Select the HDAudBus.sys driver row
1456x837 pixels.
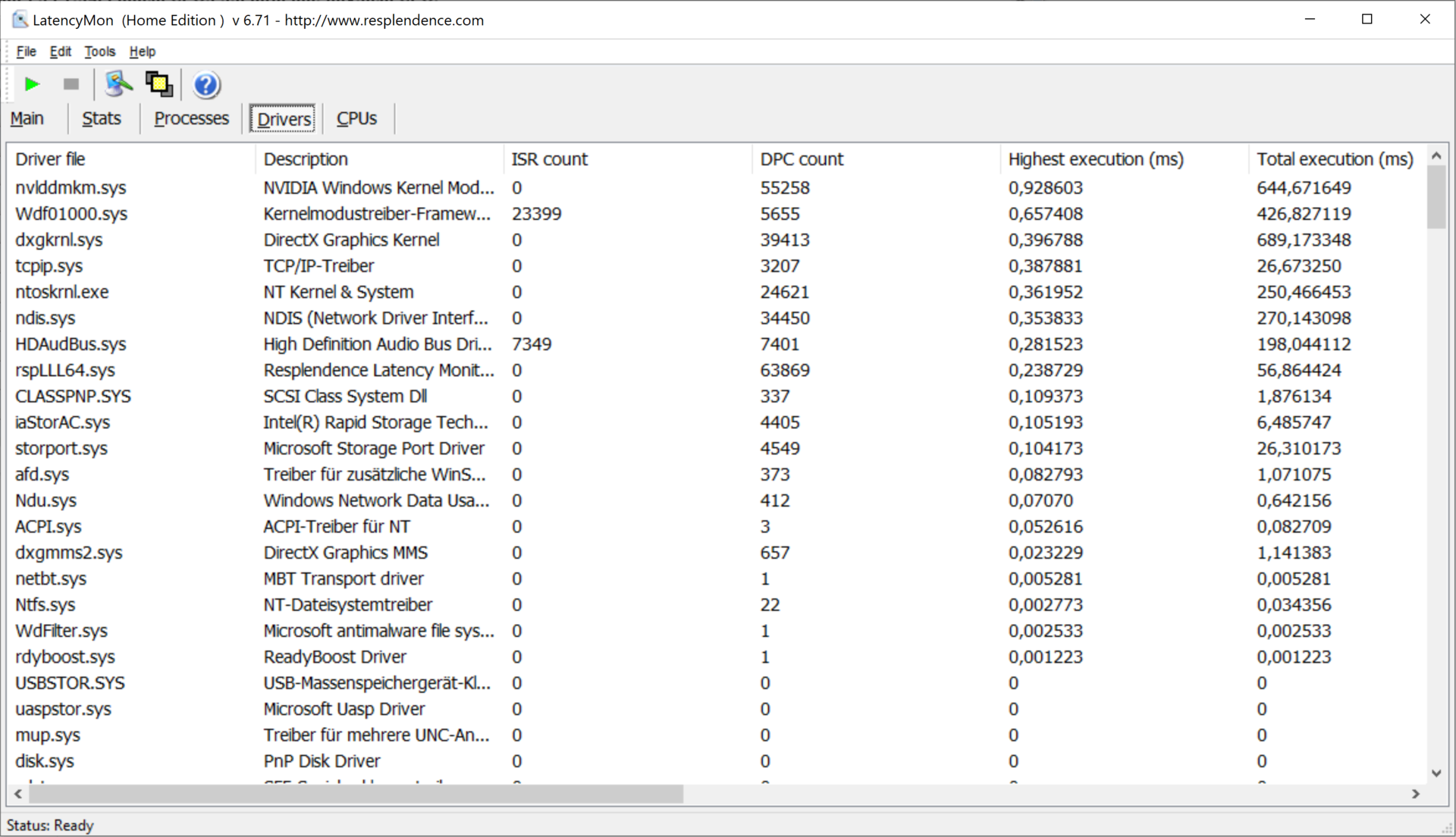tap(71, 344)
